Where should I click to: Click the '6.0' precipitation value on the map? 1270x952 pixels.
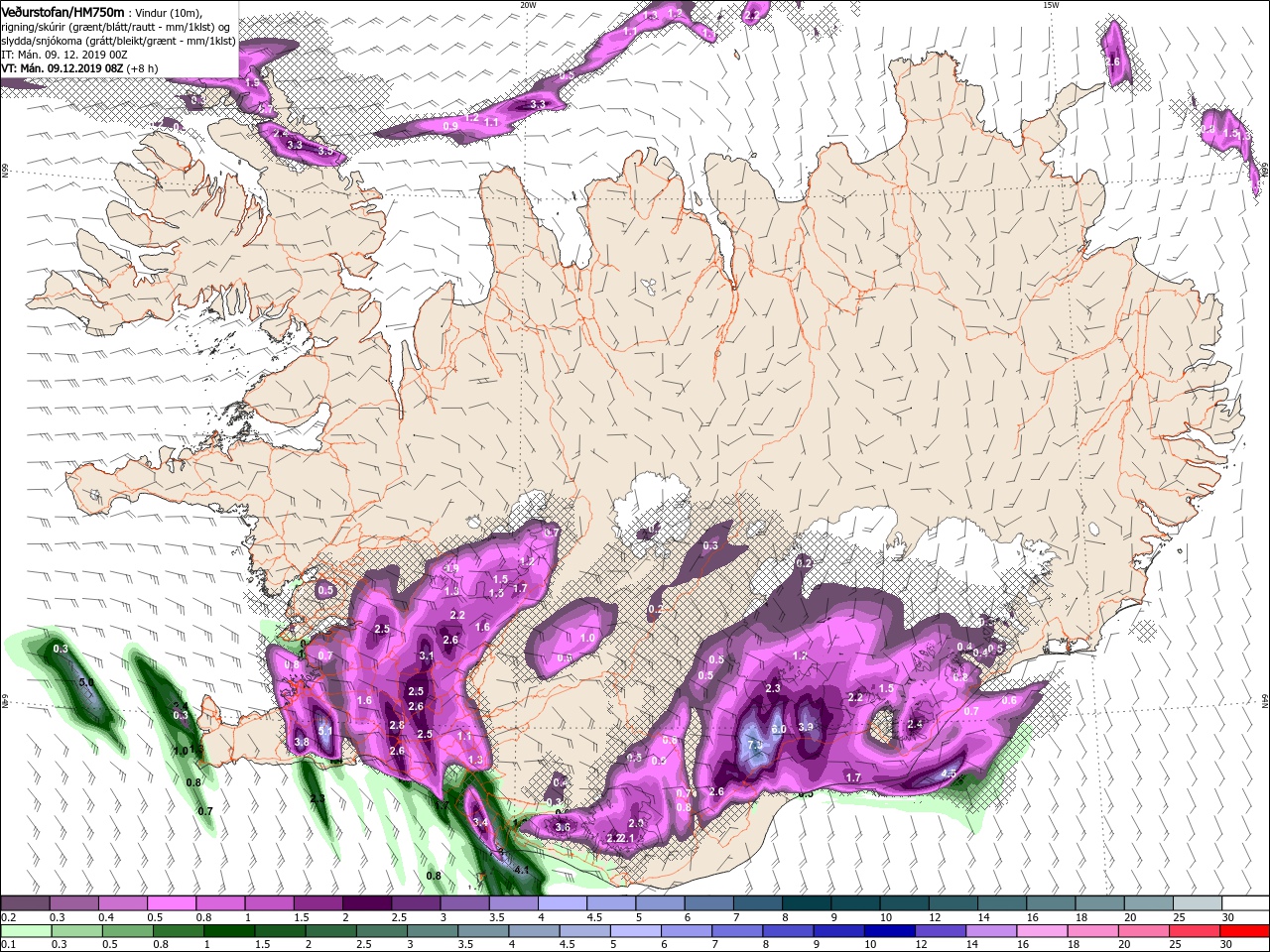779,730
